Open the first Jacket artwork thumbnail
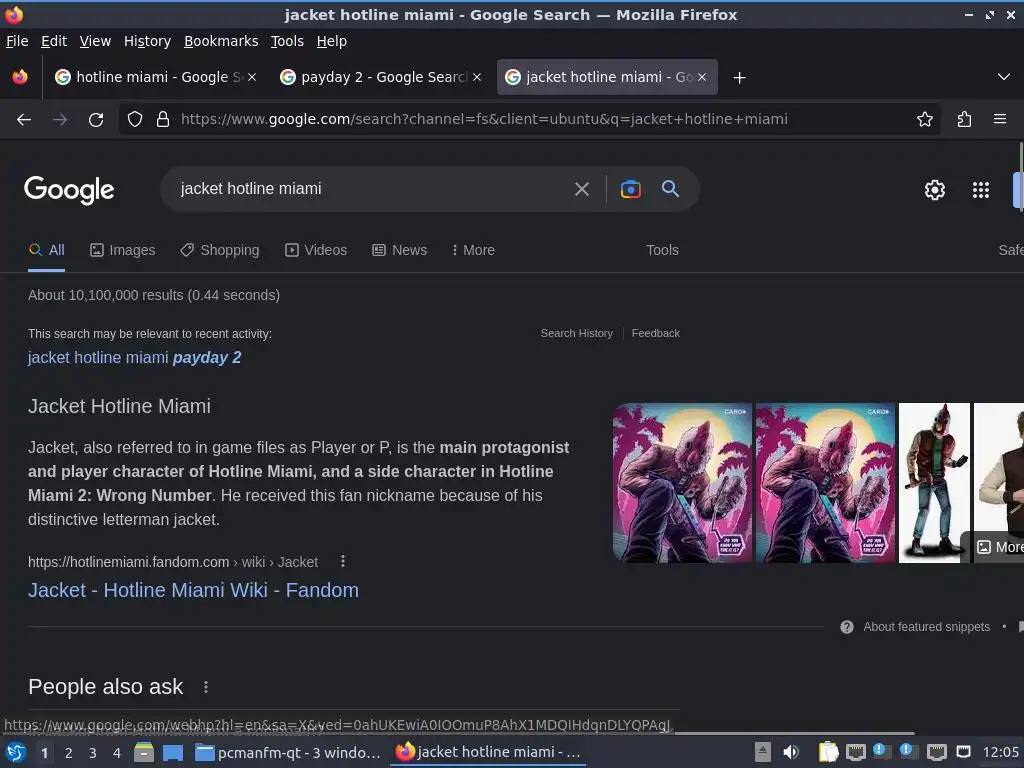Image resolution: width=1024 pixels, height=768 pixels. click(x=682, y=483)
